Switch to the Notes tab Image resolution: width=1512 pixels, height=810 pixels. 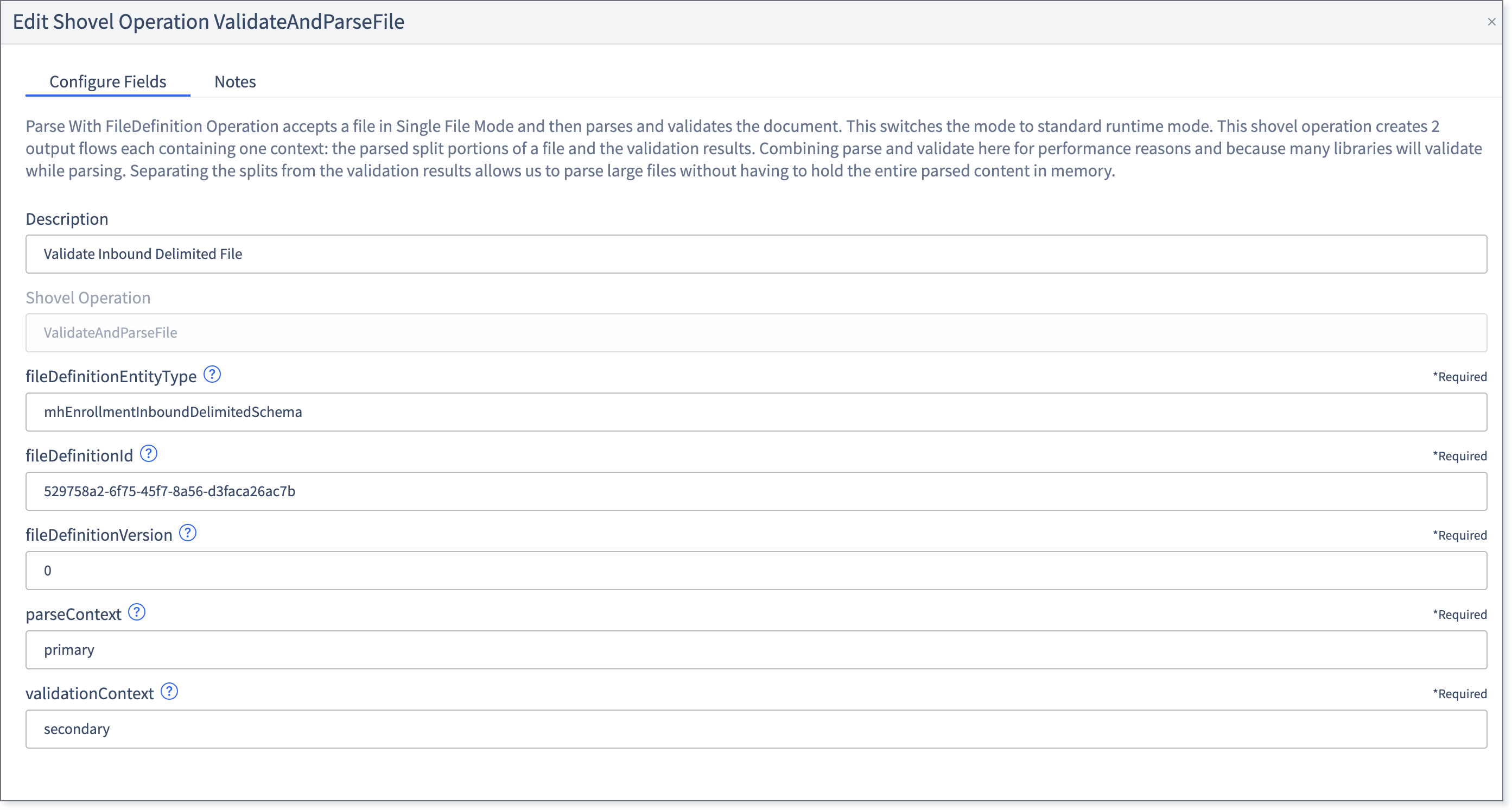point(235,81)
